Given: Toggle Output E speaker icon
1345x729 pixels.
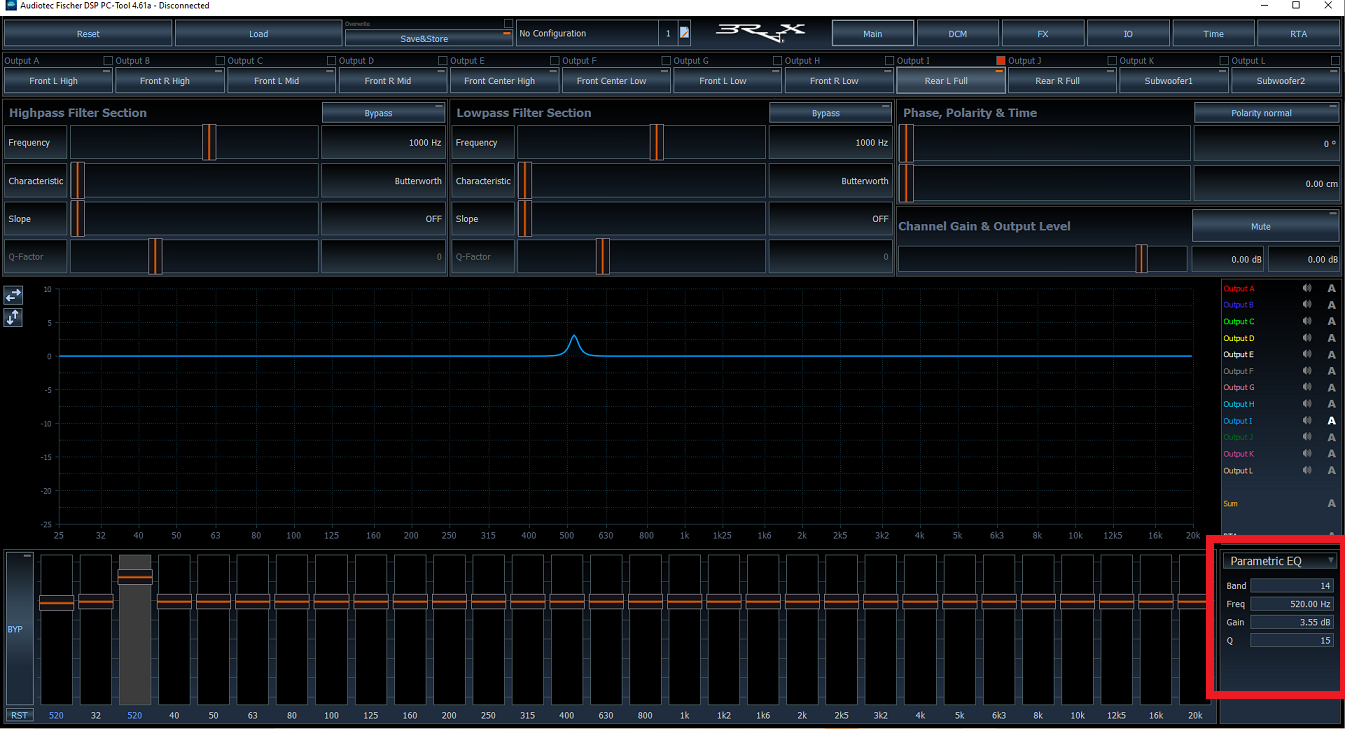Looking at the screenshot, I should point(1306,354).
